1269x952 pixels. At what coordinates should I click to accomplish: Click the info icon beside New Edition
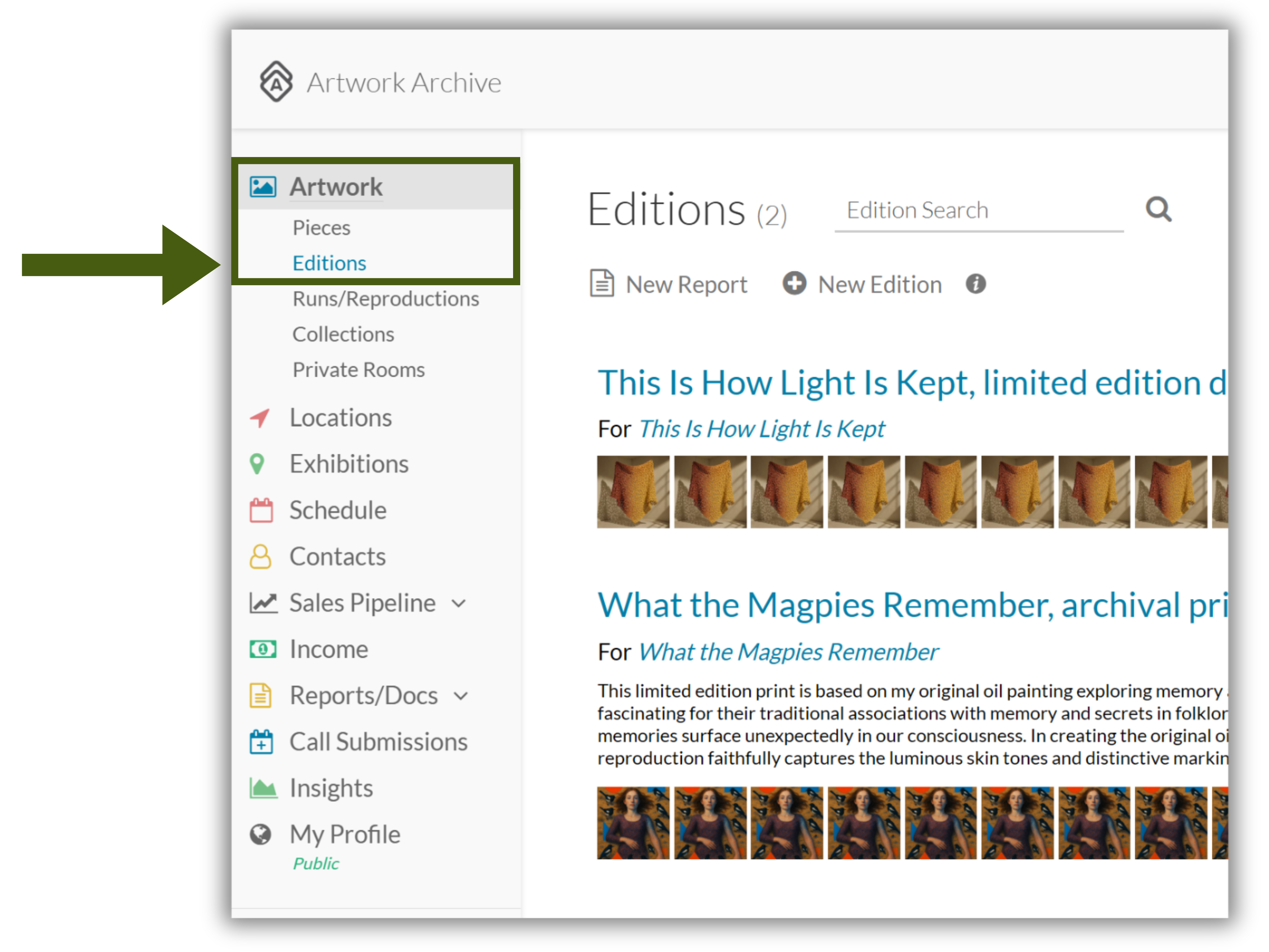click(x=975, y=283)
